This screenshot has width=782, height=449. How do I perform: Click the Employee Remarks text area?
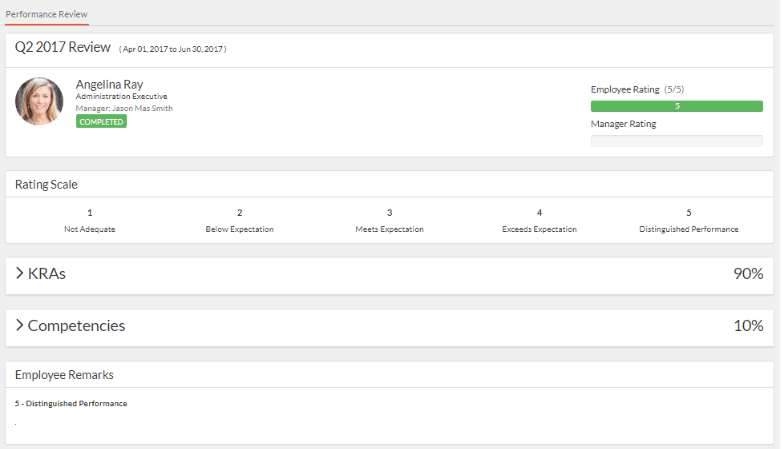pyautogui.click(x=390, y=415)
